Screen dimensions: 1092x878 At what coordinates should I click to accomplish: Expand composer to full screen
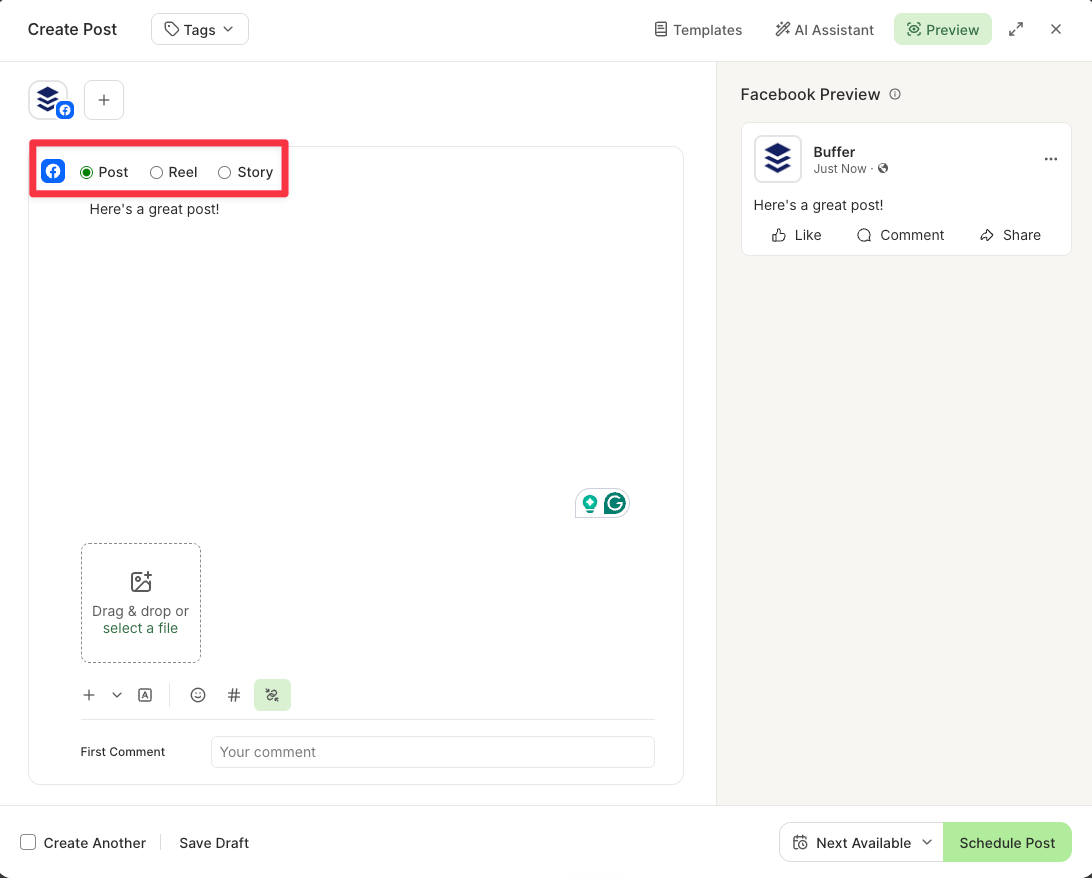click(1016, 29)
